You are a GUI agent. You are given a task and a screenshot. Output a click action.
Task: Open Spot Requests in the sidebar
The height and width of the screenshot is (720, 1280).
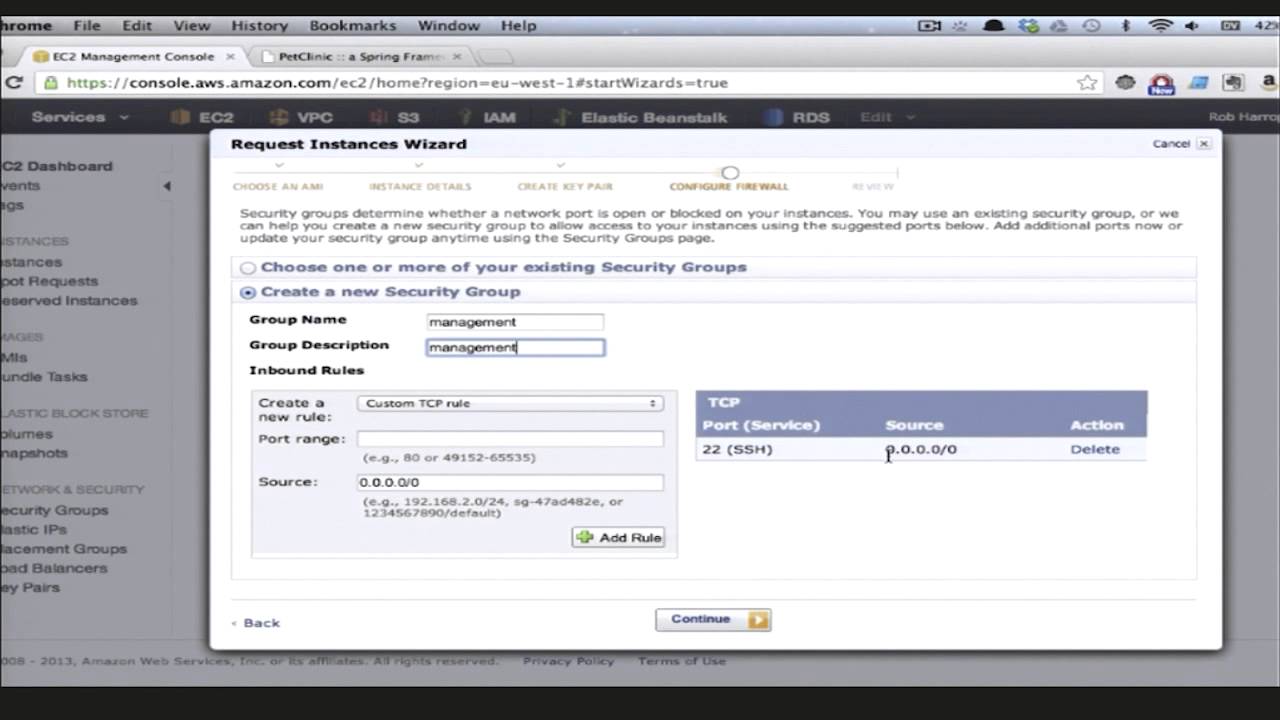tap(50, 282)
